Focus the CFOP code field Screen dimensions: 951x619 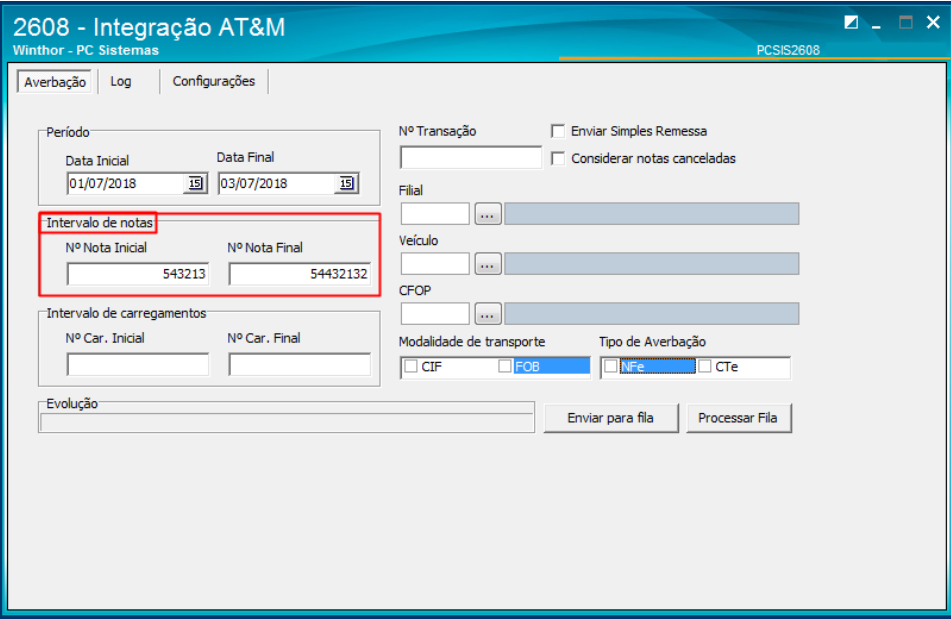click(x=435, y=314)
